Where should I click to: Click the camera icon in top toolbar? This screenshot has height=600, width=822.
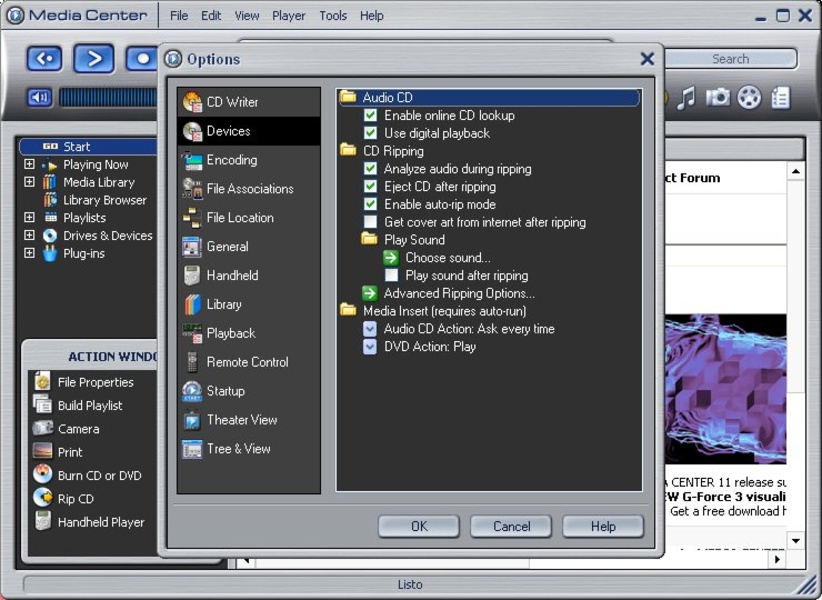(x=717, y=97)
